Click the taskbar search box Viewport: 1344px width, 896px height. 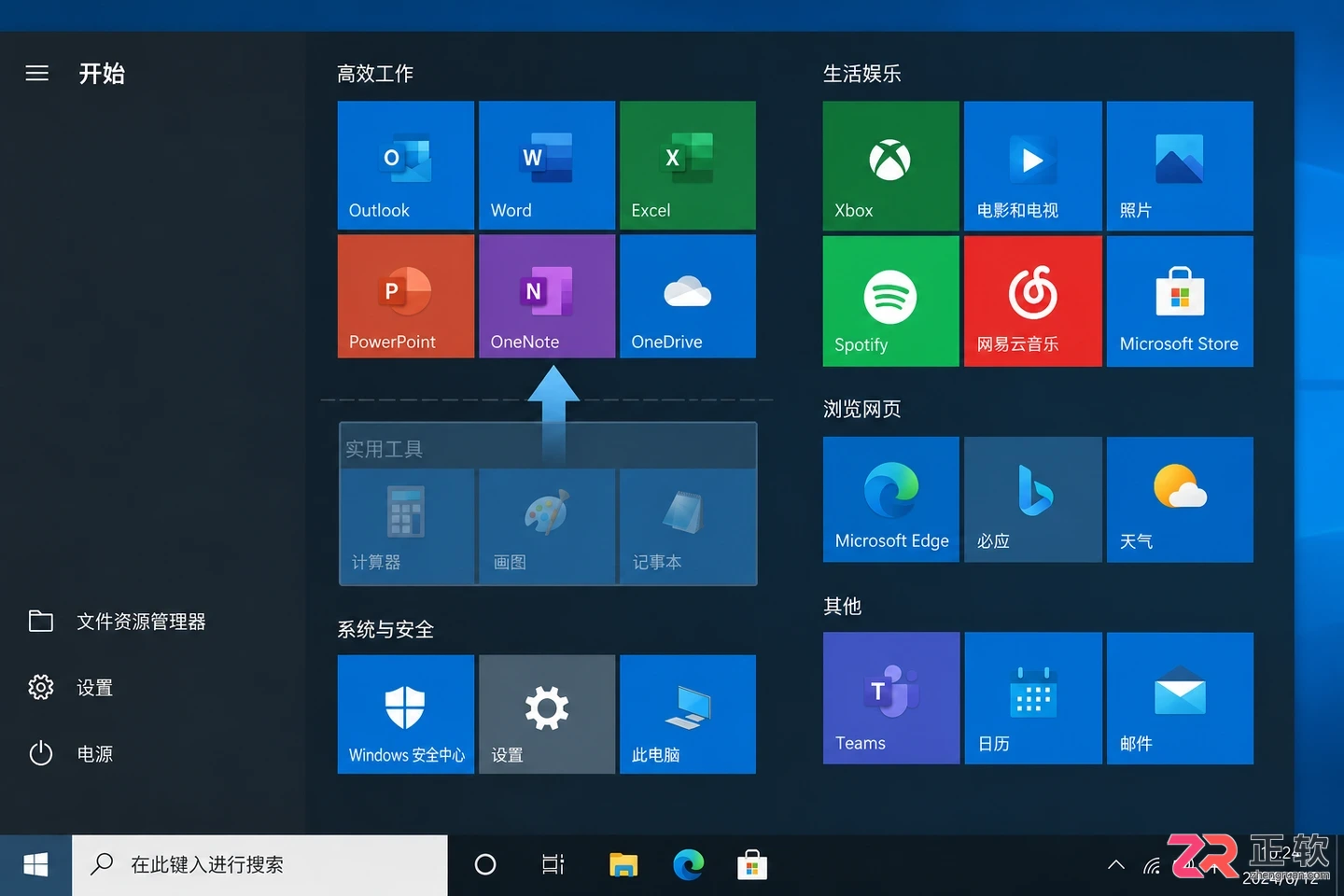tap(260, 865)
